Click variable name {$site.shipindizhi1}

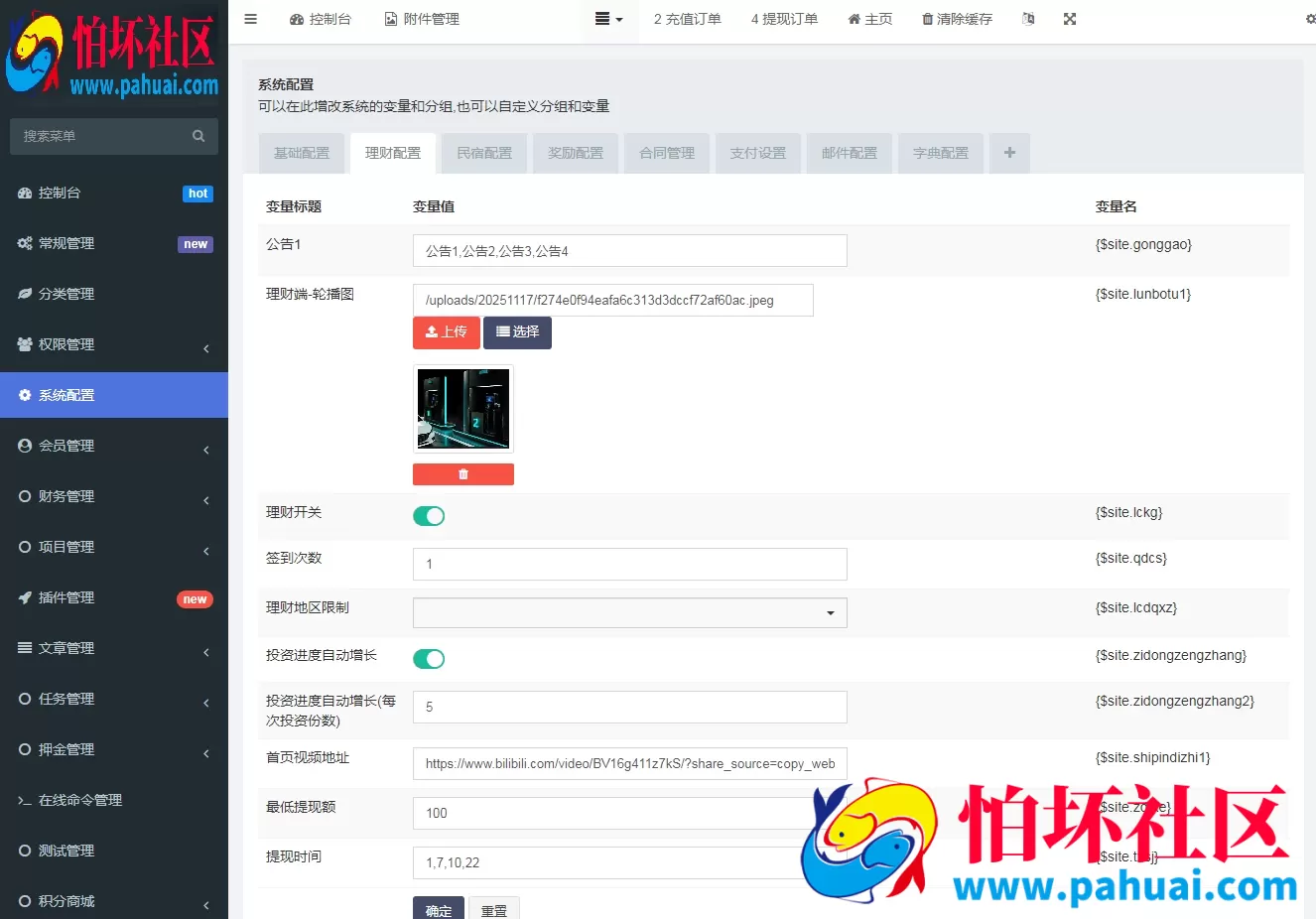click(1153, 757)
